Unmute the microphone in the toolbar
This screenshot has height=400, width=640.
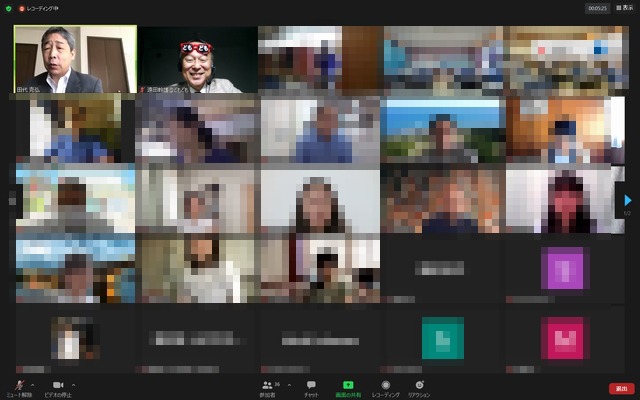coord(17,386)
